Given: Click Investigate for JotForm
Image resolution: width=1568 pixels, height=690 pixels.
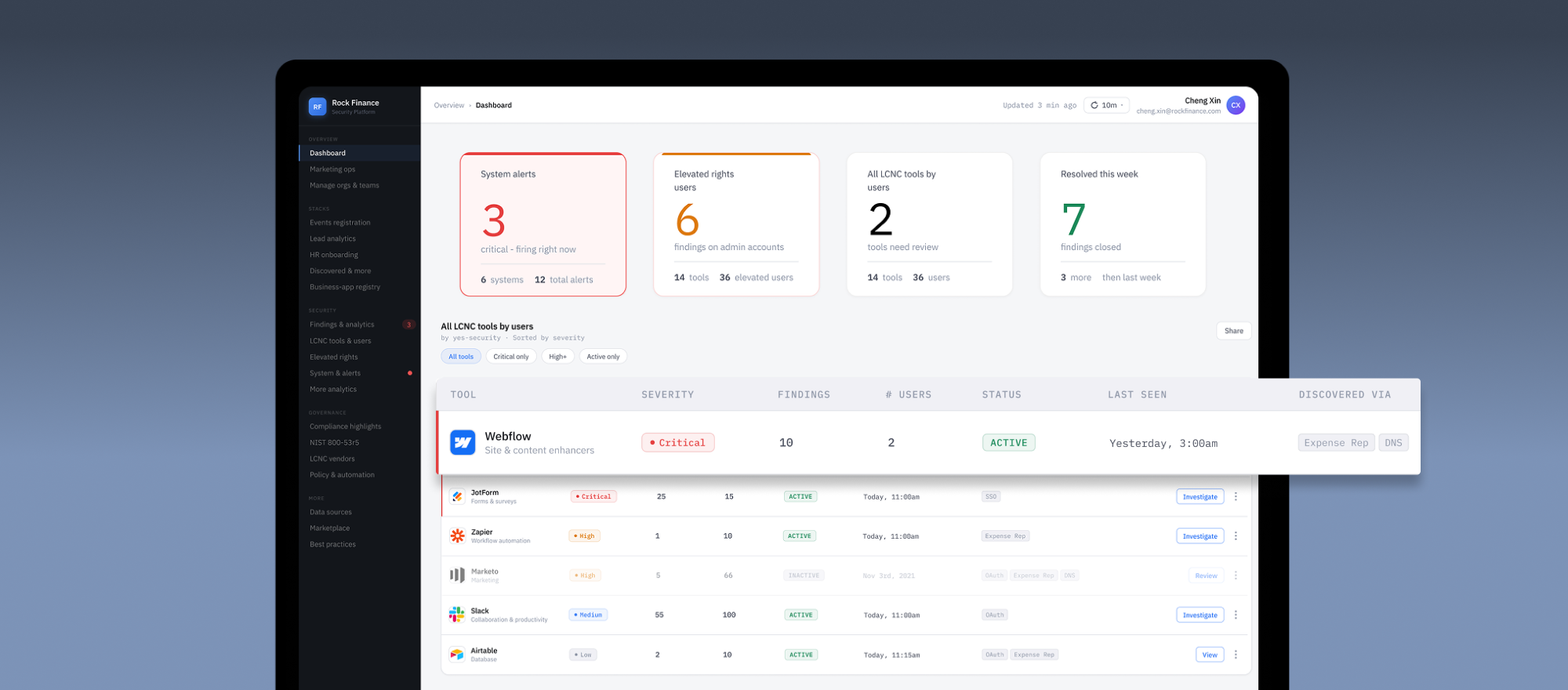Looking at the screenshot, I should point(1200,496).
